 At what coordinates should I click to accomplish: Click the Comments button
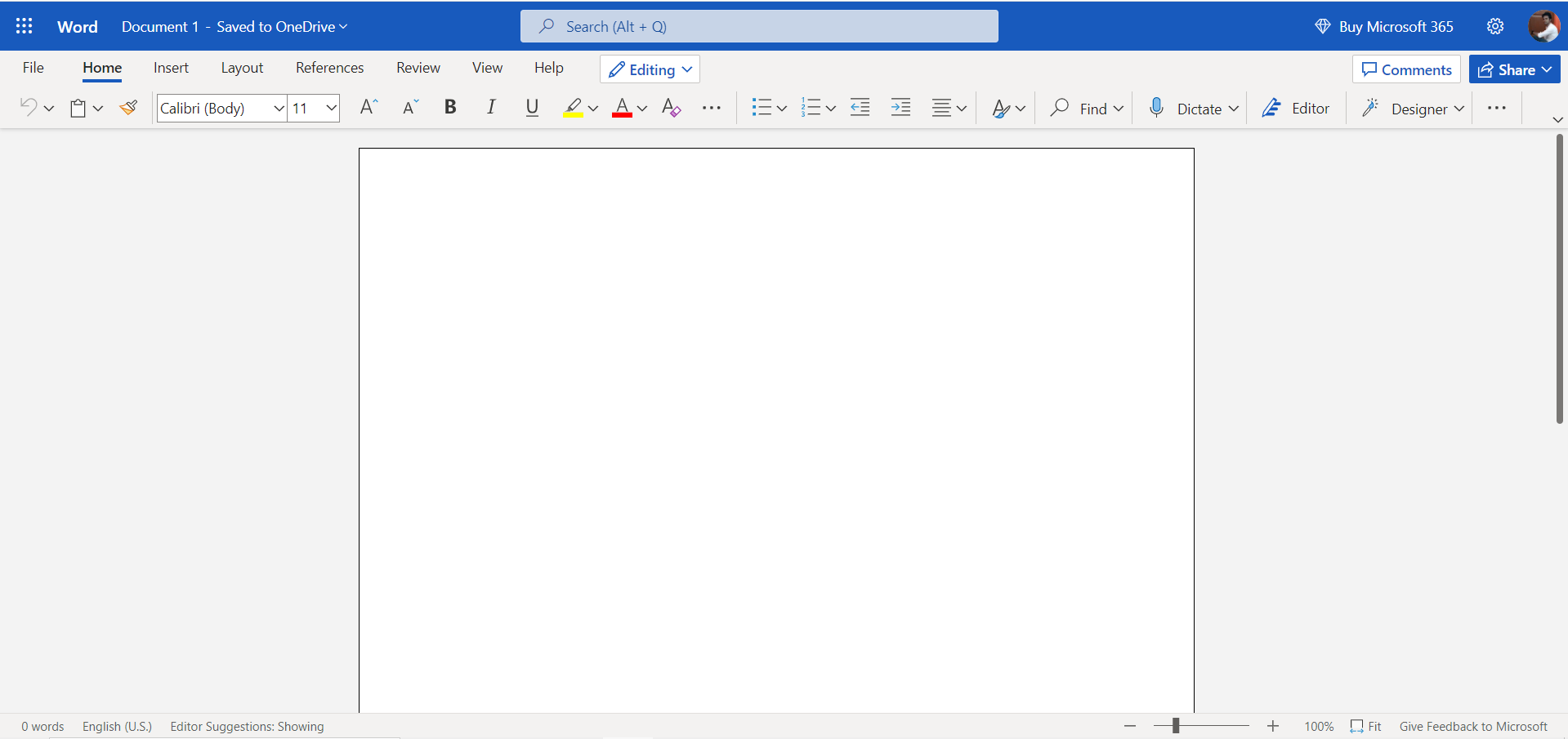pyautogui.click(x=1406, y=69)
